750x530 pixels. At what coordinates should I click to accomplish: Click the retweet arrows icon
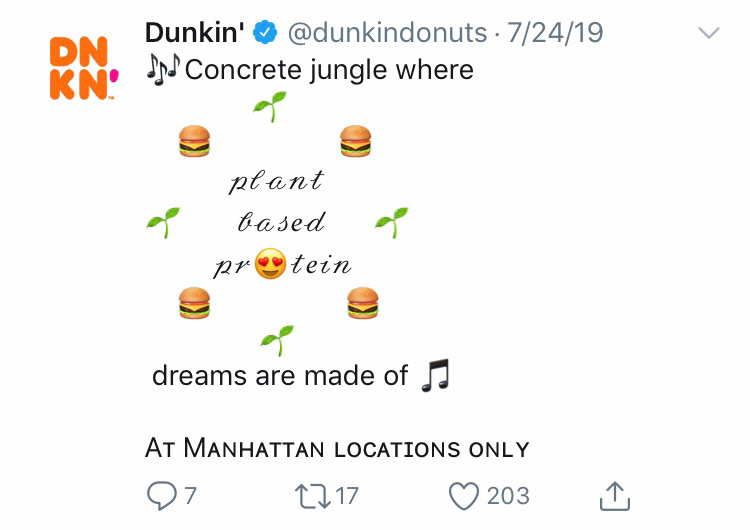[x=312, y=496]
